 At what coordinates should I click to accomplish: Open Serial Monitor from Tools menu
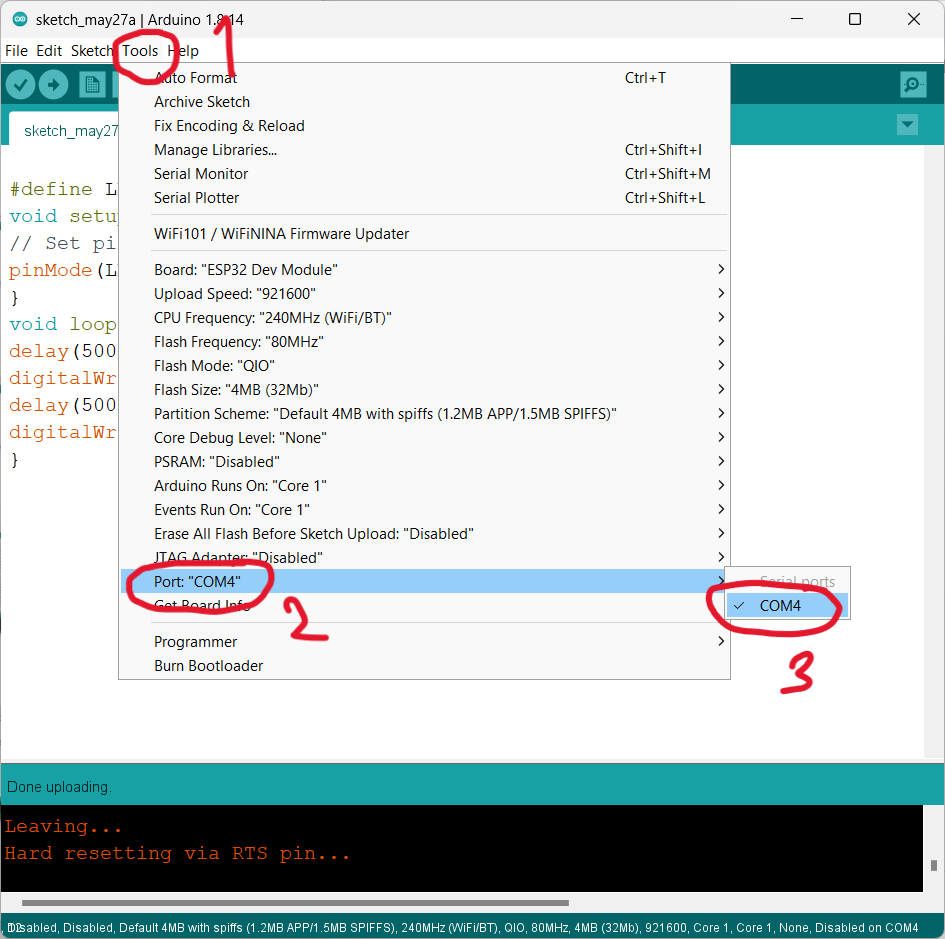tap(424, 174)
